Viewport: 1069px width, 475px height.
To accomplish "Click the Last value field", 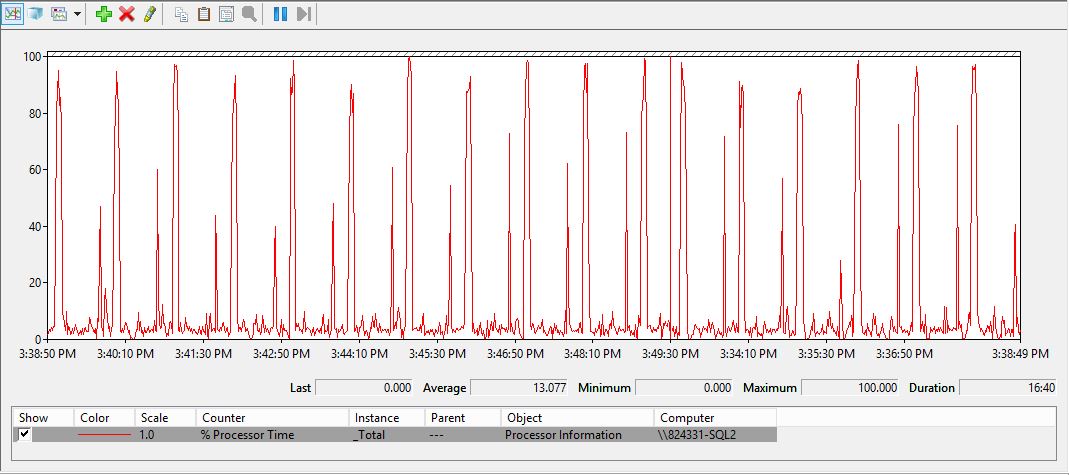I will (364, 388).
